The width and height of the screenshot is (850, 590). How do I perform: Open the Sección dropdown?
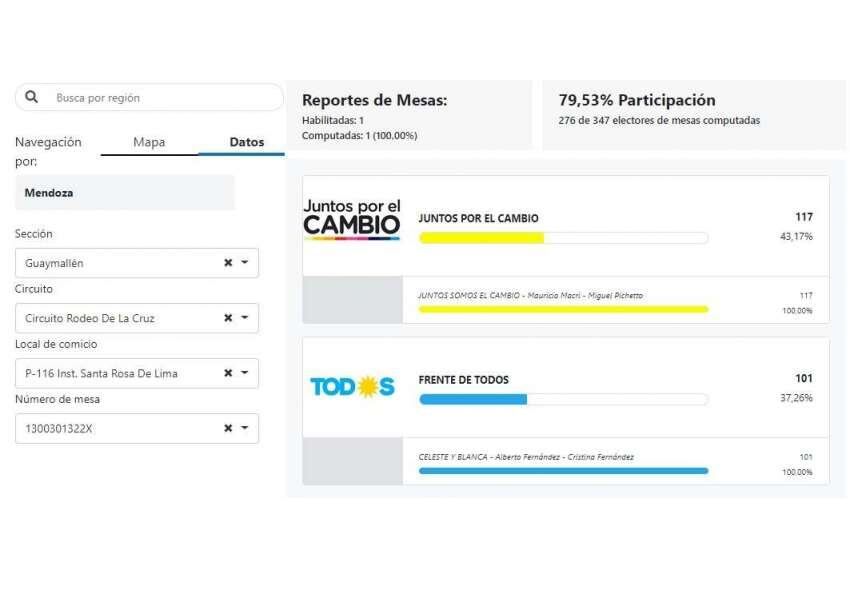243,262
